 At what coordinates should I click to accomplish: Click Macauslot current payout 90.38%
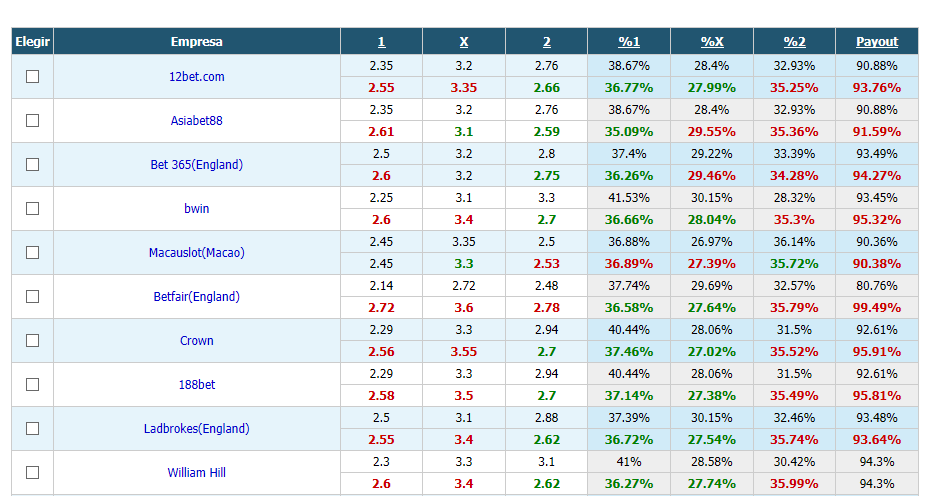pos(877,264)
